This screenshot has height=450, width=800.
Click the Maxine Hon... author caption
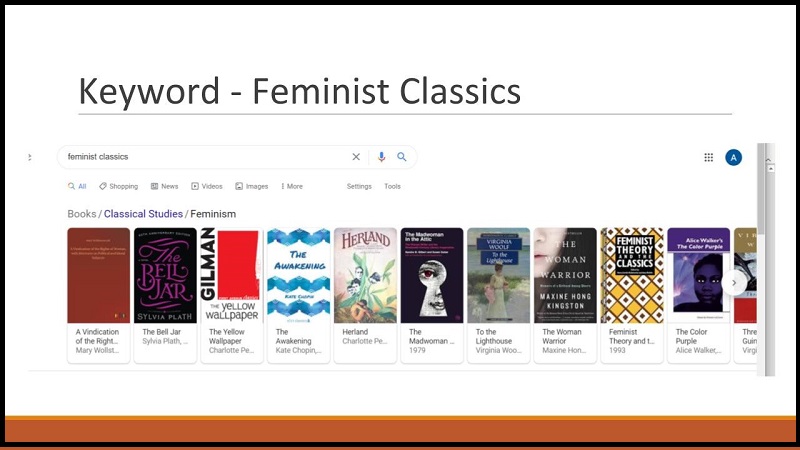pos(564,350)
